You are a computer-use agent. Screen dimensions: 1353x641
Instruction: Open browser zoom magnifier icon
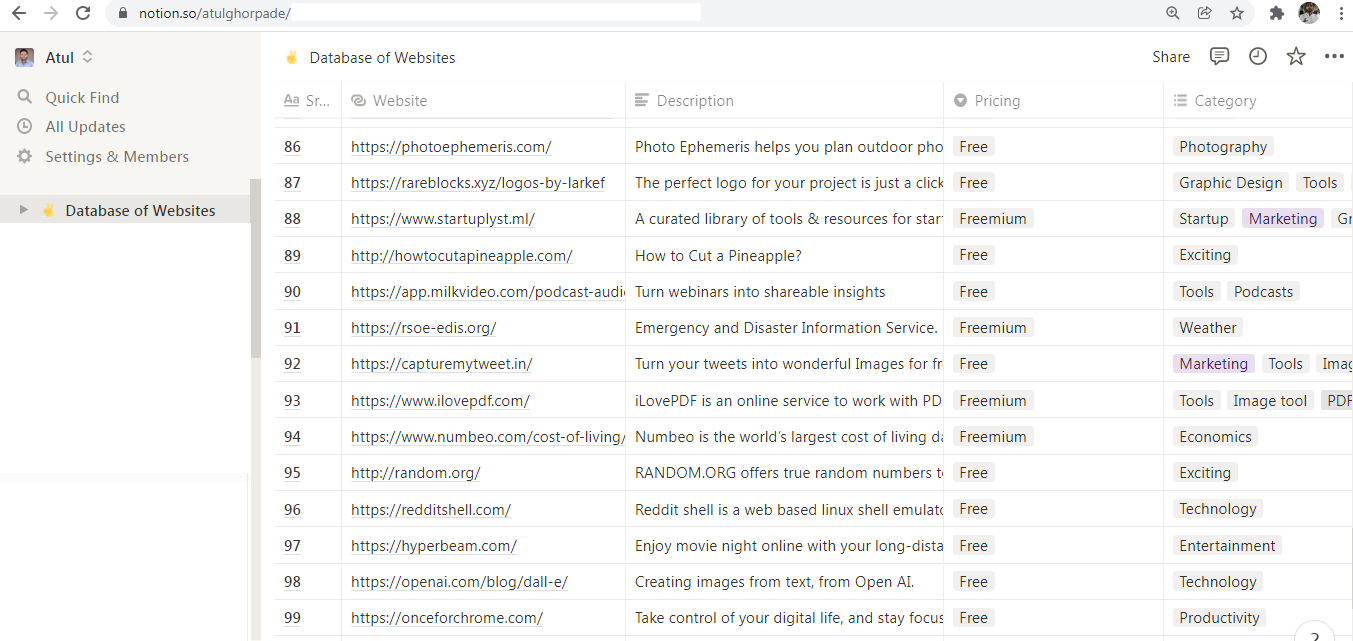tap(1173, 13)
